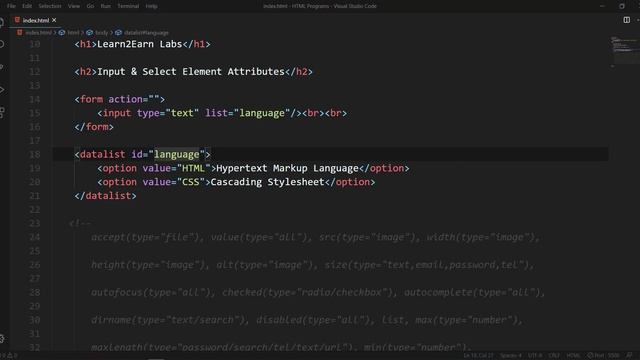The height and width of the screenshot is (360, 640).
Task: Click "Cascading Stylesheet" option text
Action: pyautogui.click(x=267, y=182)
